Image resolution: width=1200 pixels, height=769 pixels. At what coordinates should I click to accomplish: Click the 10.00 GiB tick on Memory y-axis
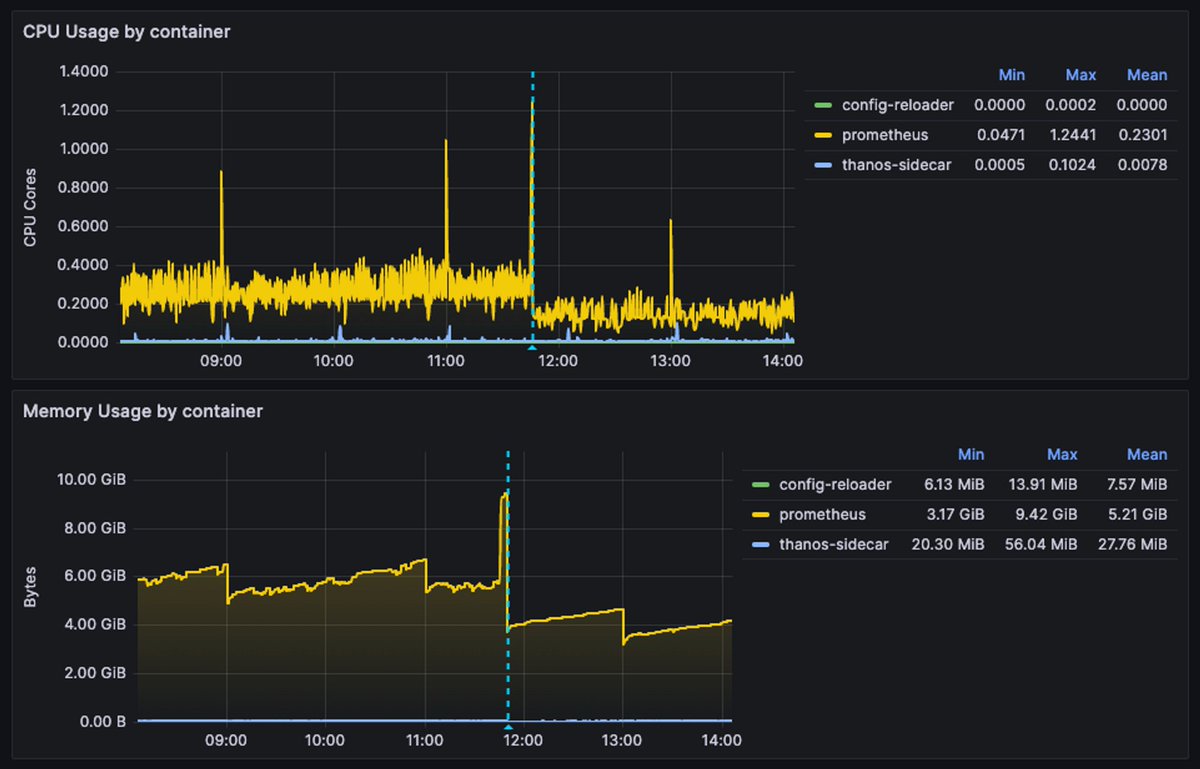click(x=92, y=480)
